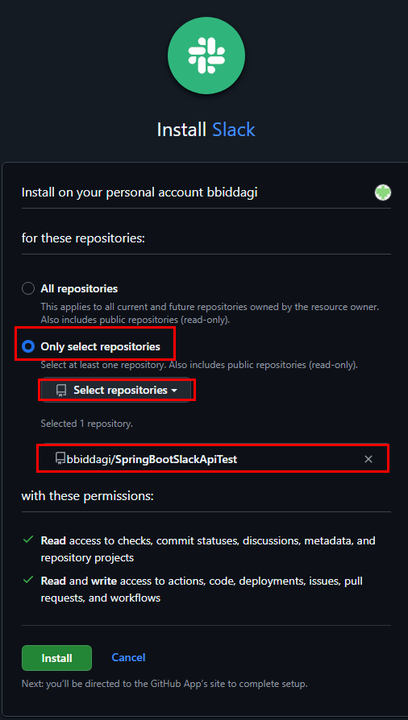Click the caret arrow on Select repositories
Viewport: 408px width, 720px height.
[174, 391]
